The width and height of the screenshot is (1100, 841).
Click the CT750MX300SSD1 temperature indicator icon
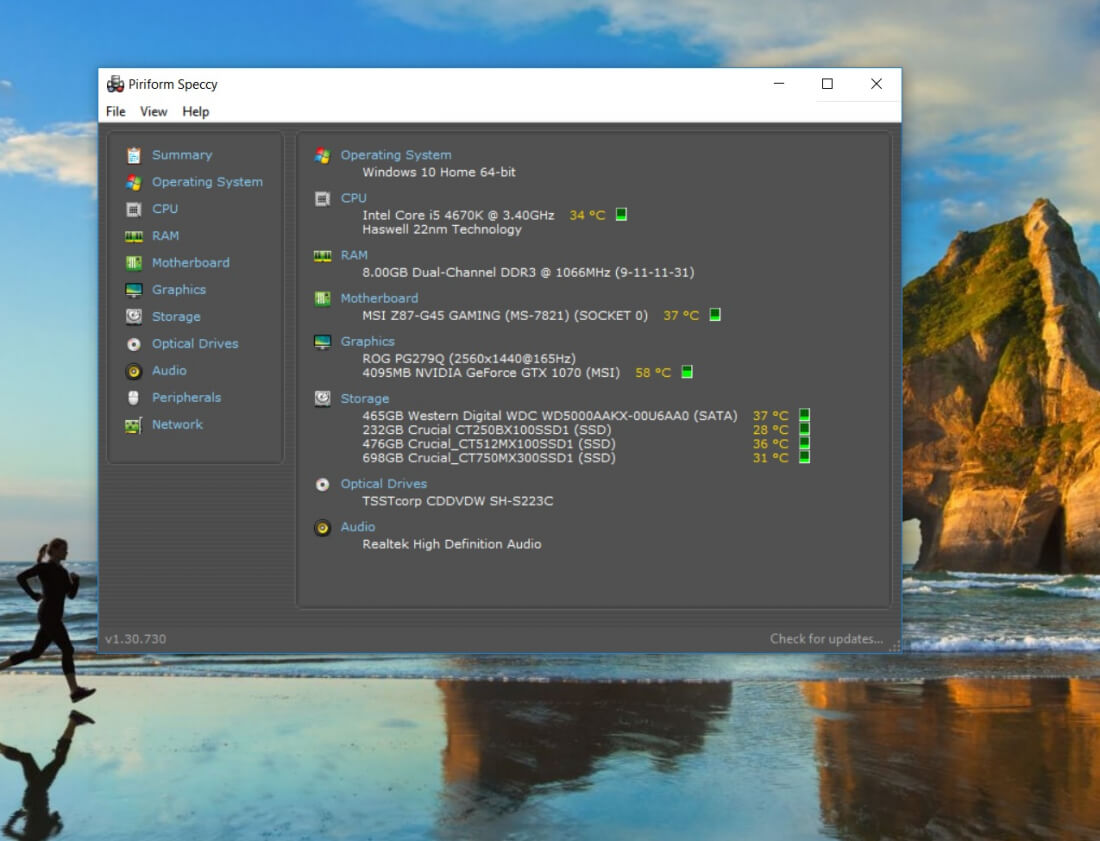(805, 457)
